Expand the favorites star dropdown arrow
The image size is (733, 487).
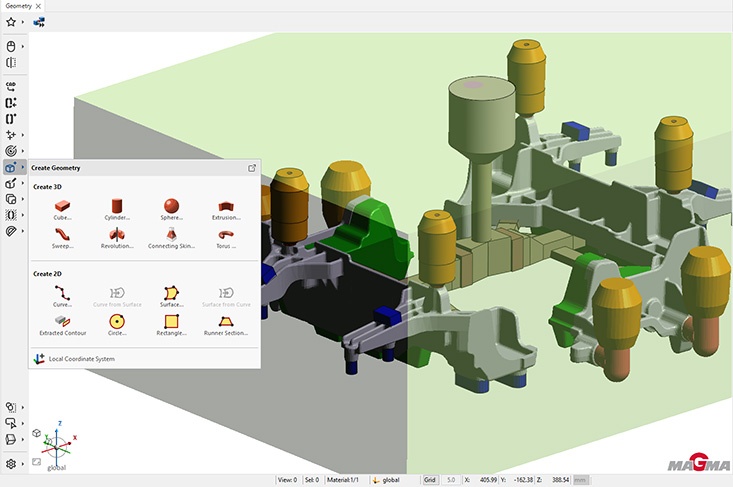tap(23, 21)
